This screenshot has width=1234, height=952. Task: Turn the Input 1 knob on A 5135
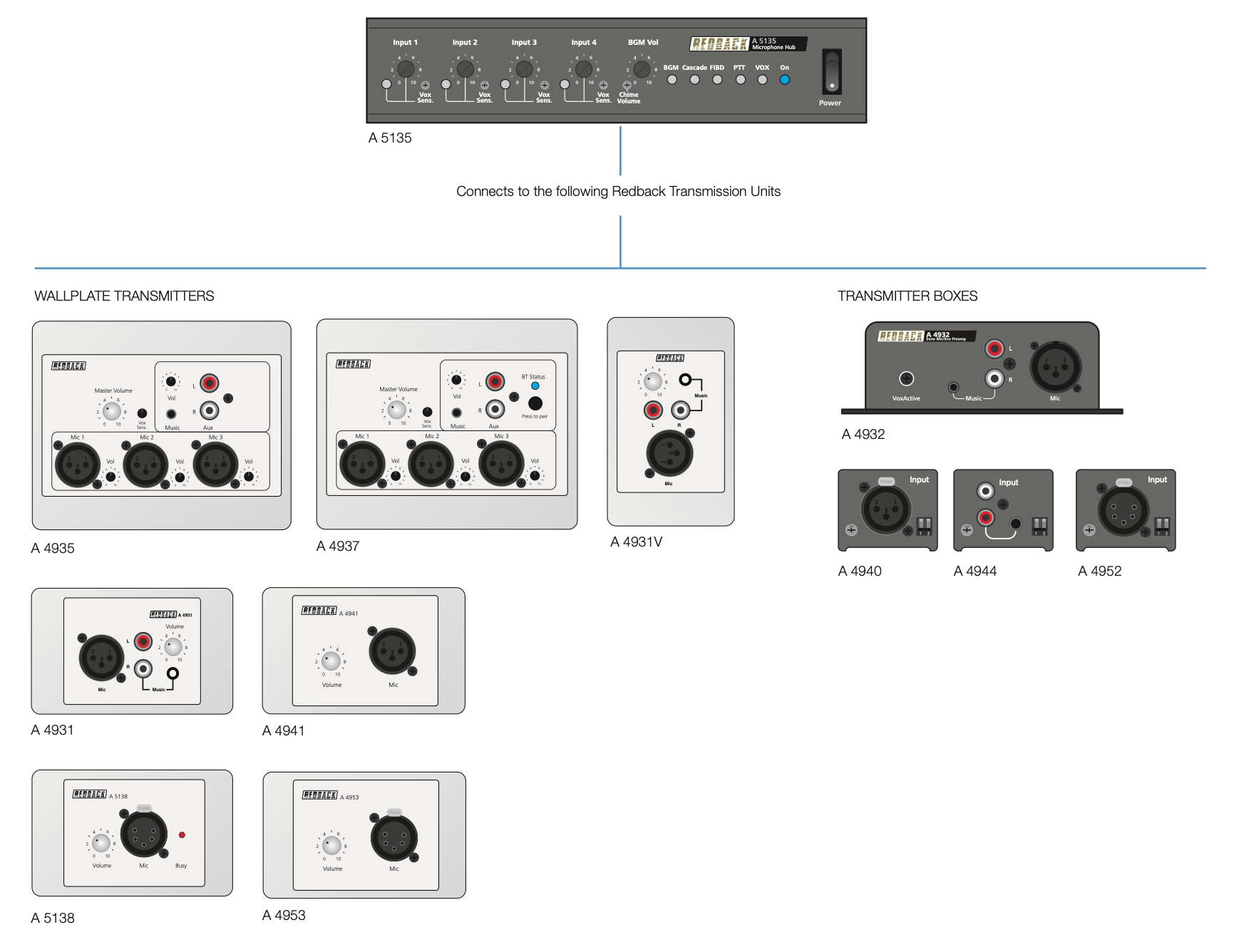405,69
